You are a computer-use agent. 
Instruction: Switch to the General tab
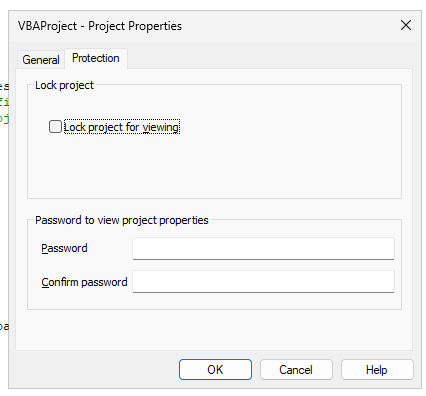(41, 60)
